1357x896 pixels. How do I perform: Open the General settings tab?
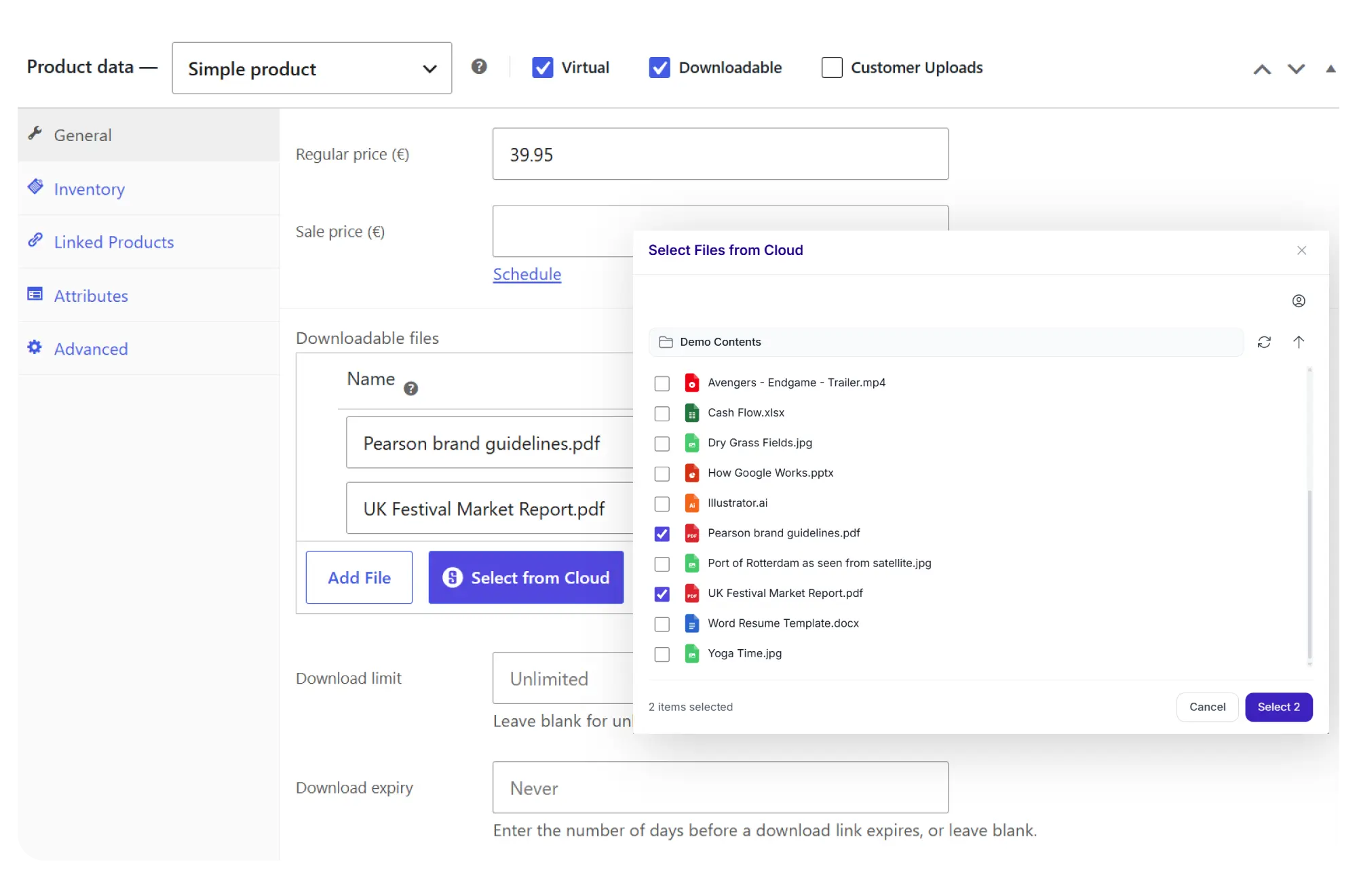149,135
